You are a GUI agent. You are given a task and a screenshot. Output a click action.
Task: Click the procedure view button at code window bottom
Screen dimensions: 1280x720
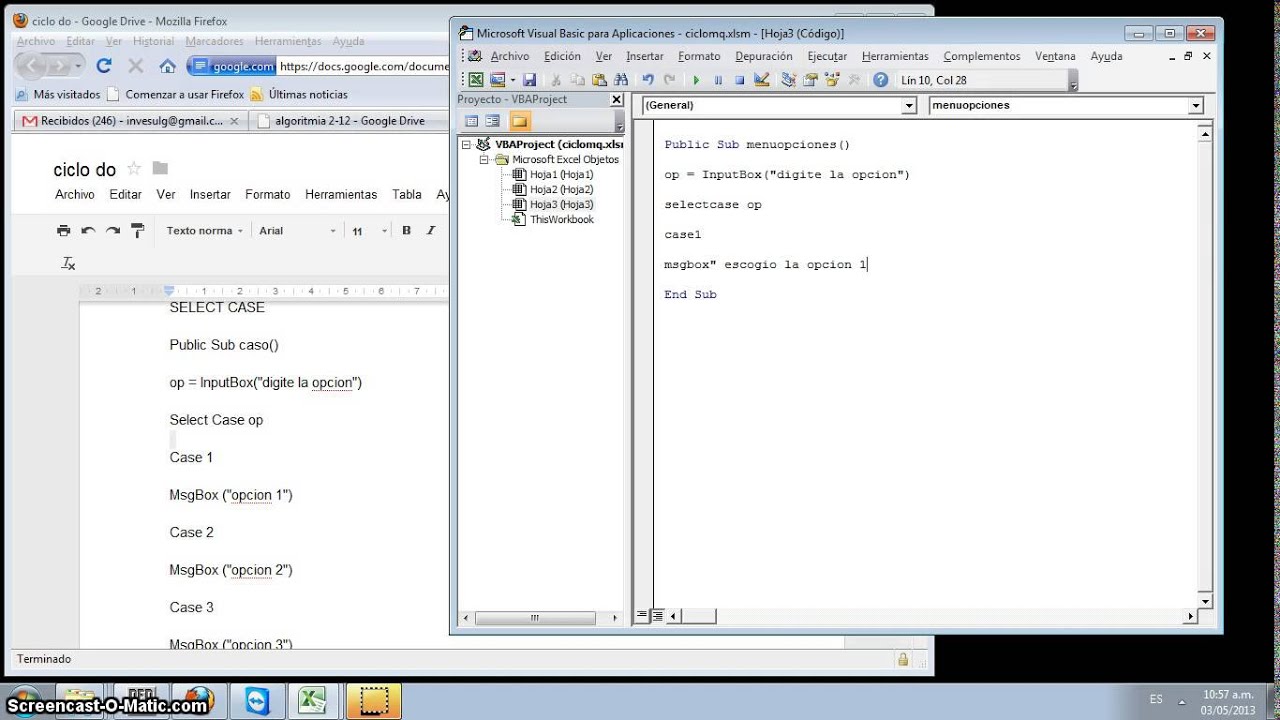tap(642, 617)
